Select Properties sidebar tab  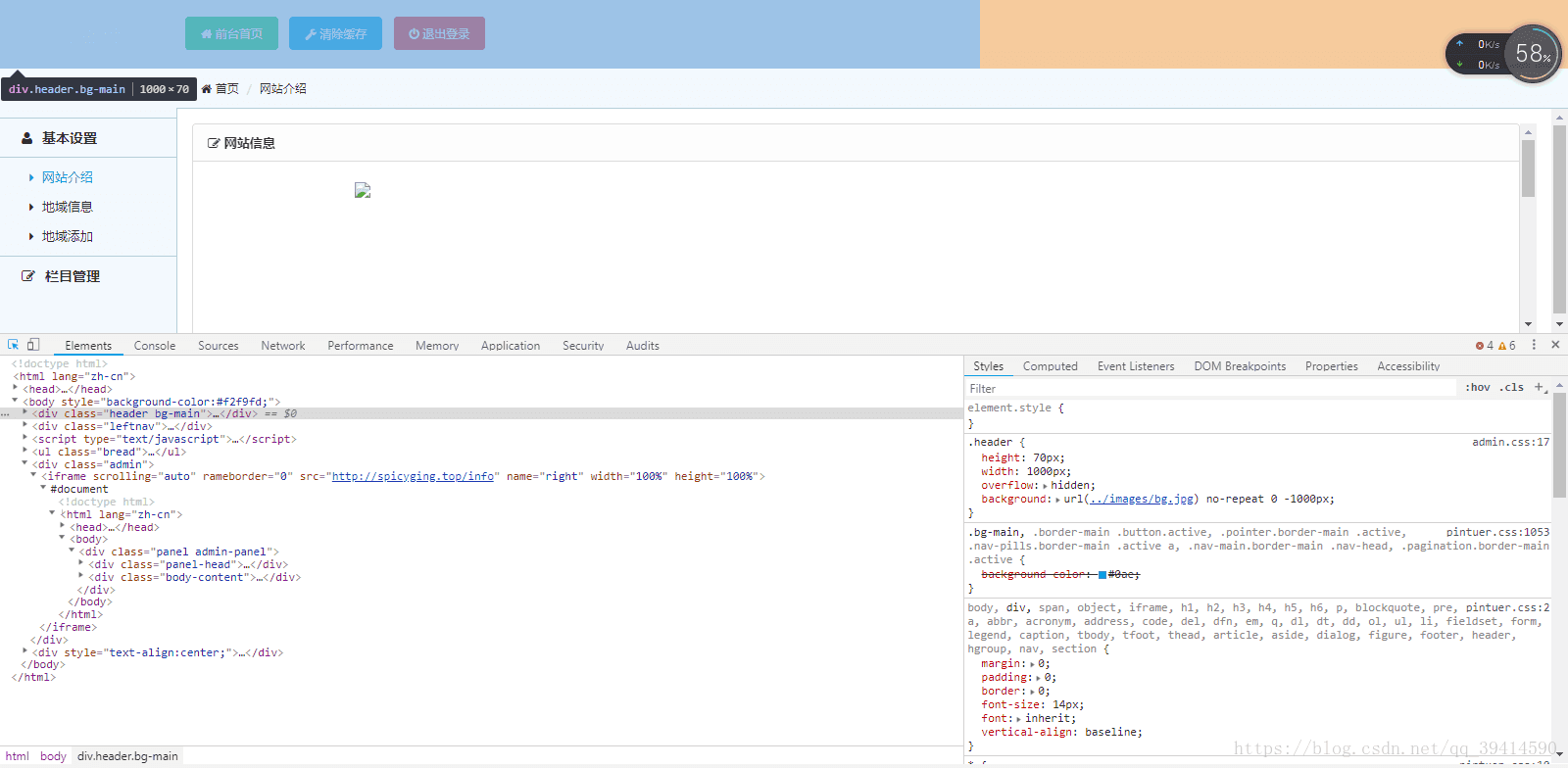tap(1332, 366)
